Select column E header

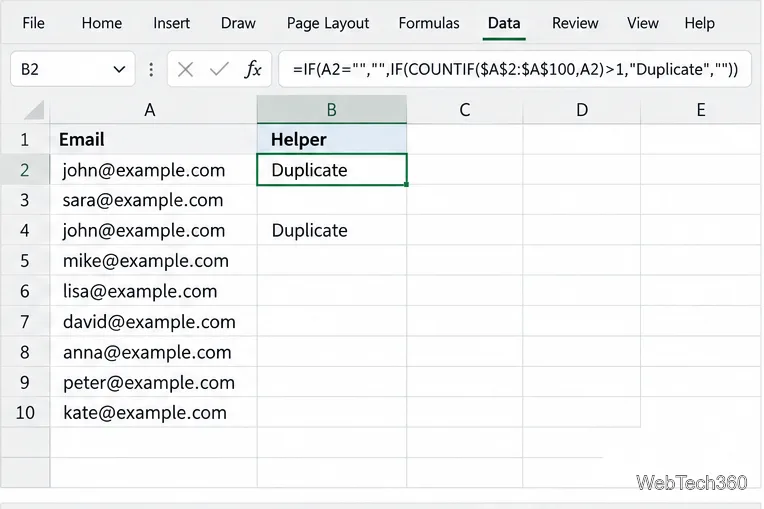point(701,110)
